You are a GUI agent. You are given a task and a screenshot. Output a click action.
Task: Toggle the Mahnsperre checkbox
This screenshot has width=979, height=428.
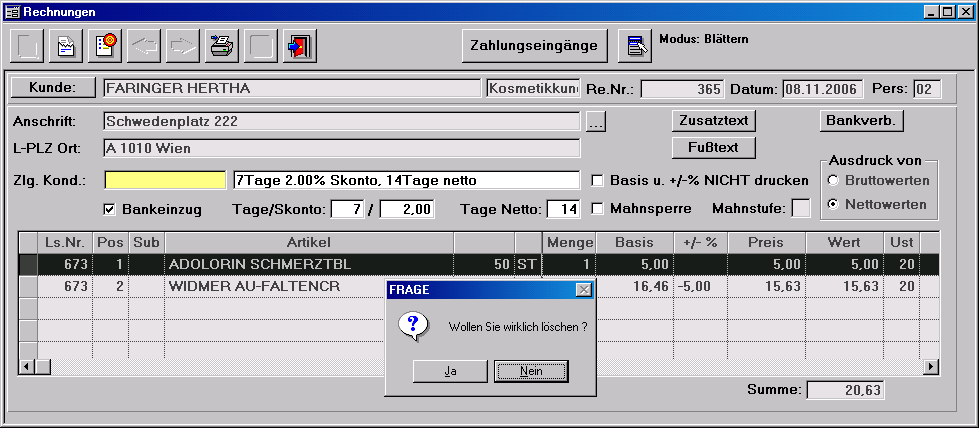coord(598,209)
